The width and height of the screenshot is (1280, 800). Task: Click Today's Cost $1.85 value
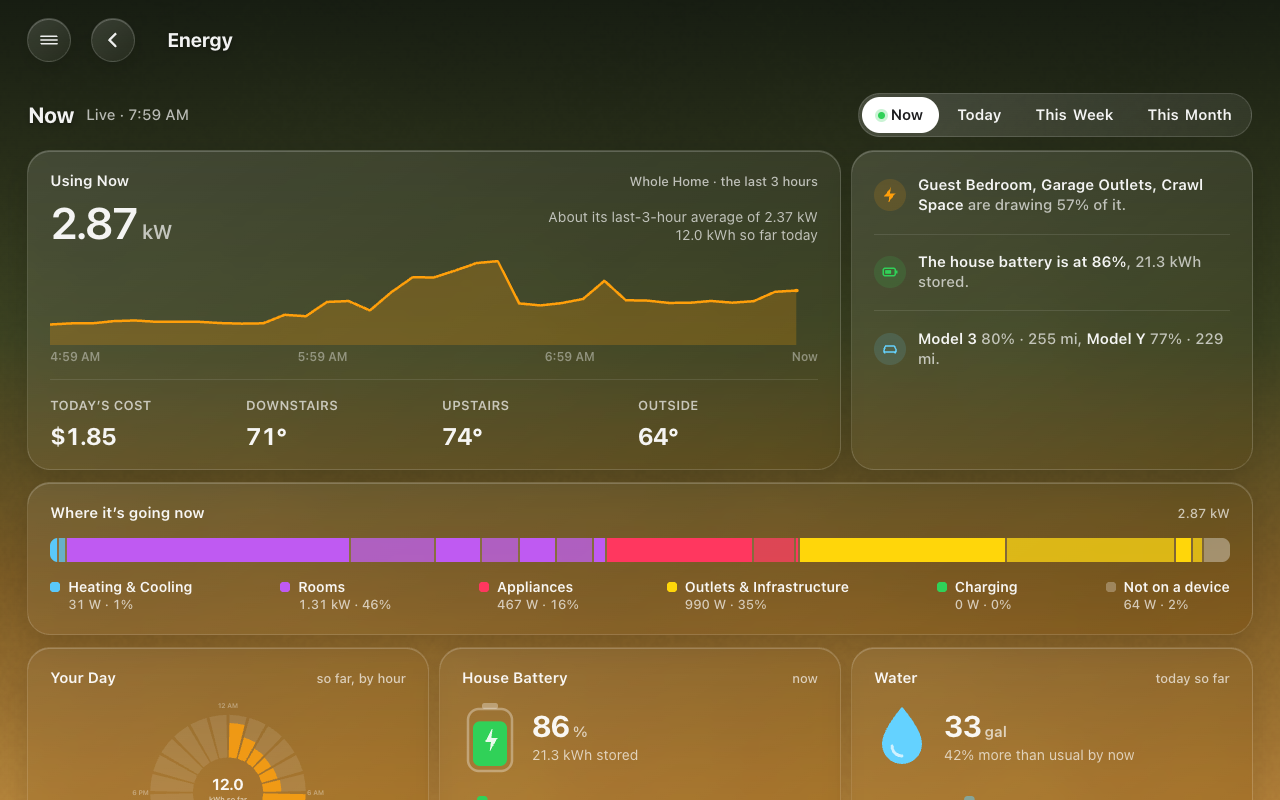[x=84, y=437]
